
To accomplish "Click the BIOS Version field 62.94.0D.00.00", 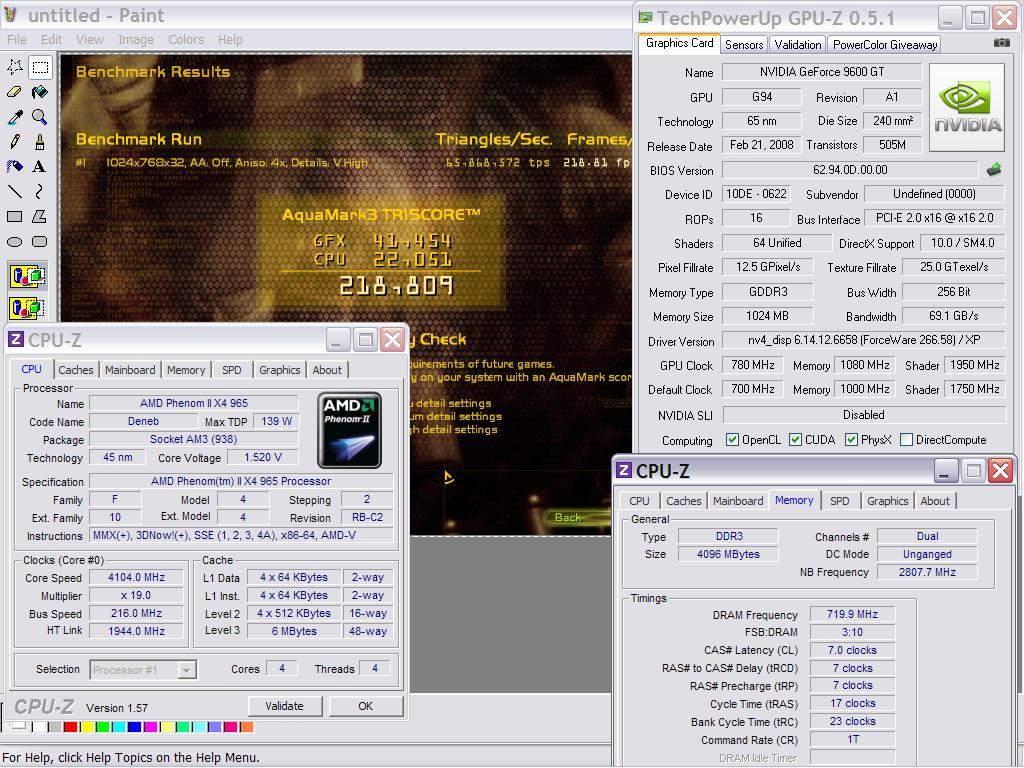I will coord(850,170).
